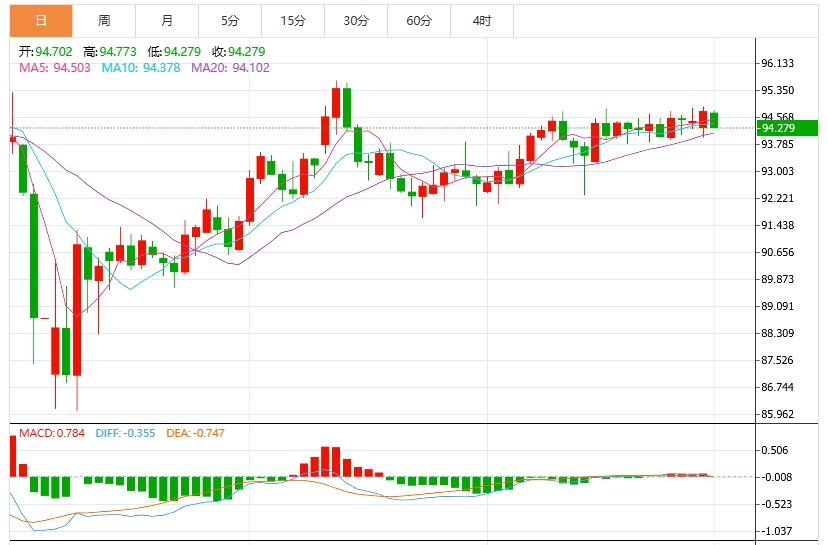
Task: Click the 88.309 price axis label
Action: (x=777, y=333)
